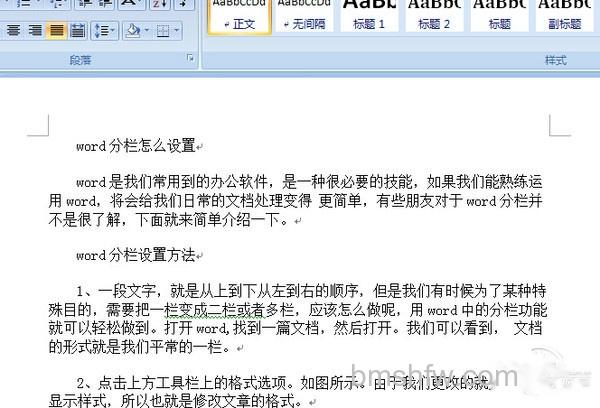Toggle the highlighted justify alignment button
The height and width of the screenshot is (408, 600).
tap(57, 30)
